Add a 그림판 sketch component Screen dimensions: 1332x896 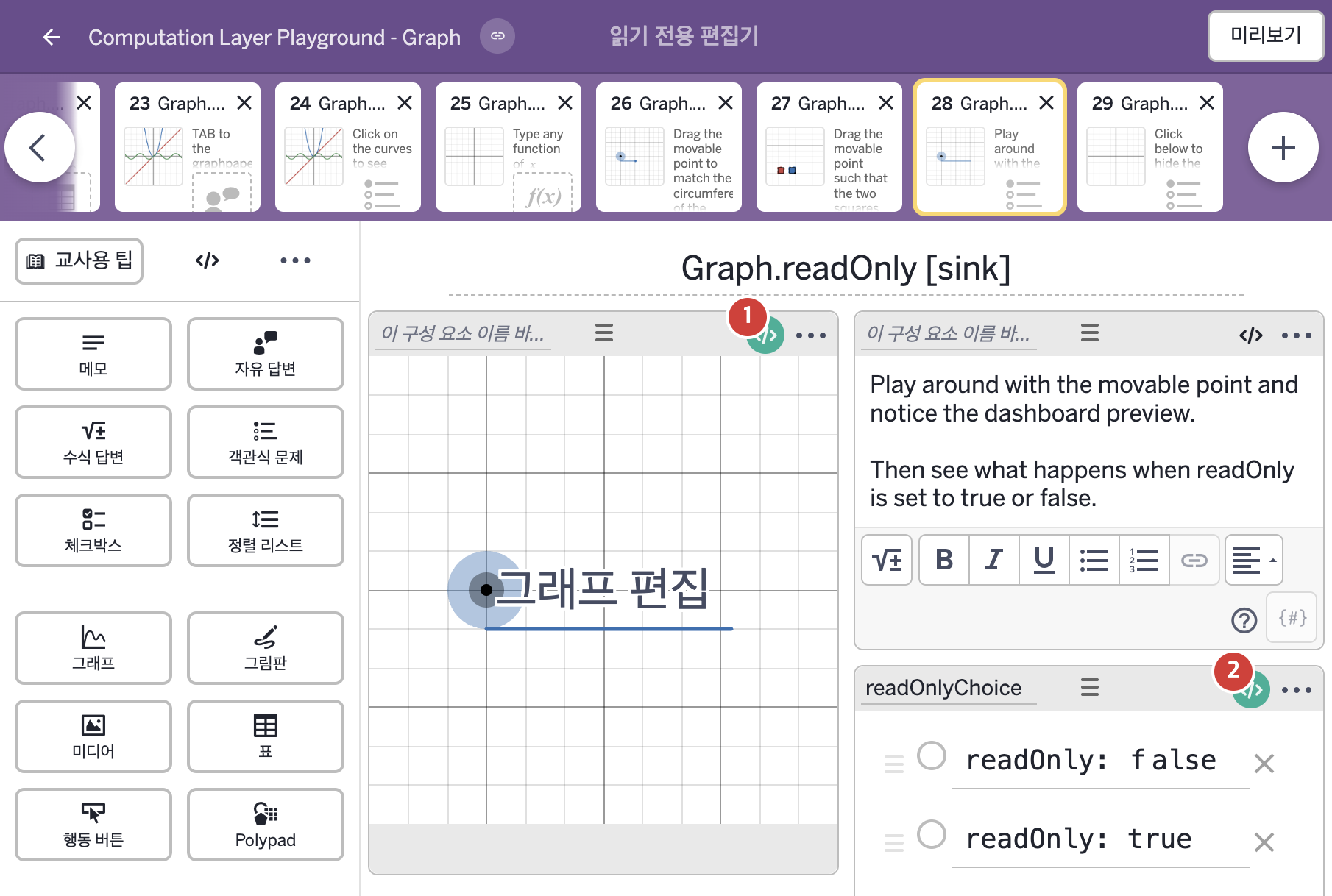pyautogui.click(x=266, y=648)
